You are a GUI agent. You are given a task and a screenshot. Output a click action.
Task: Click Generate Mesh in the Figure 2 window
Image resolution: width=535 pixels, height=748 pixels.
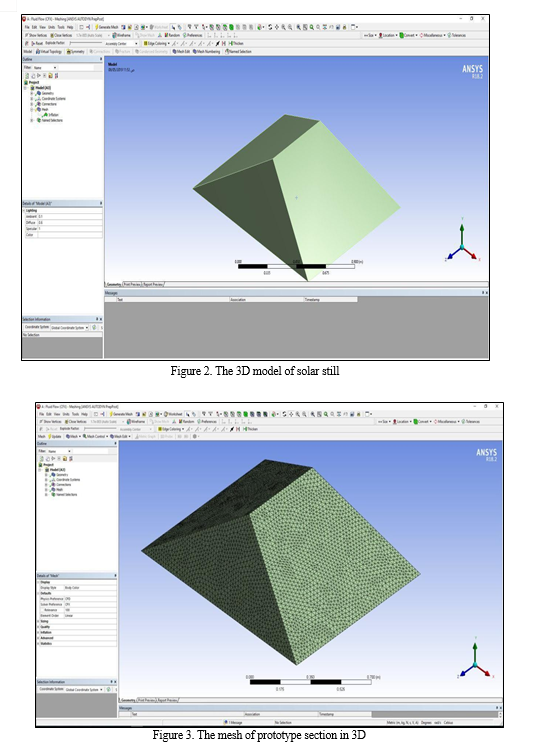click(x=107, y=27)
